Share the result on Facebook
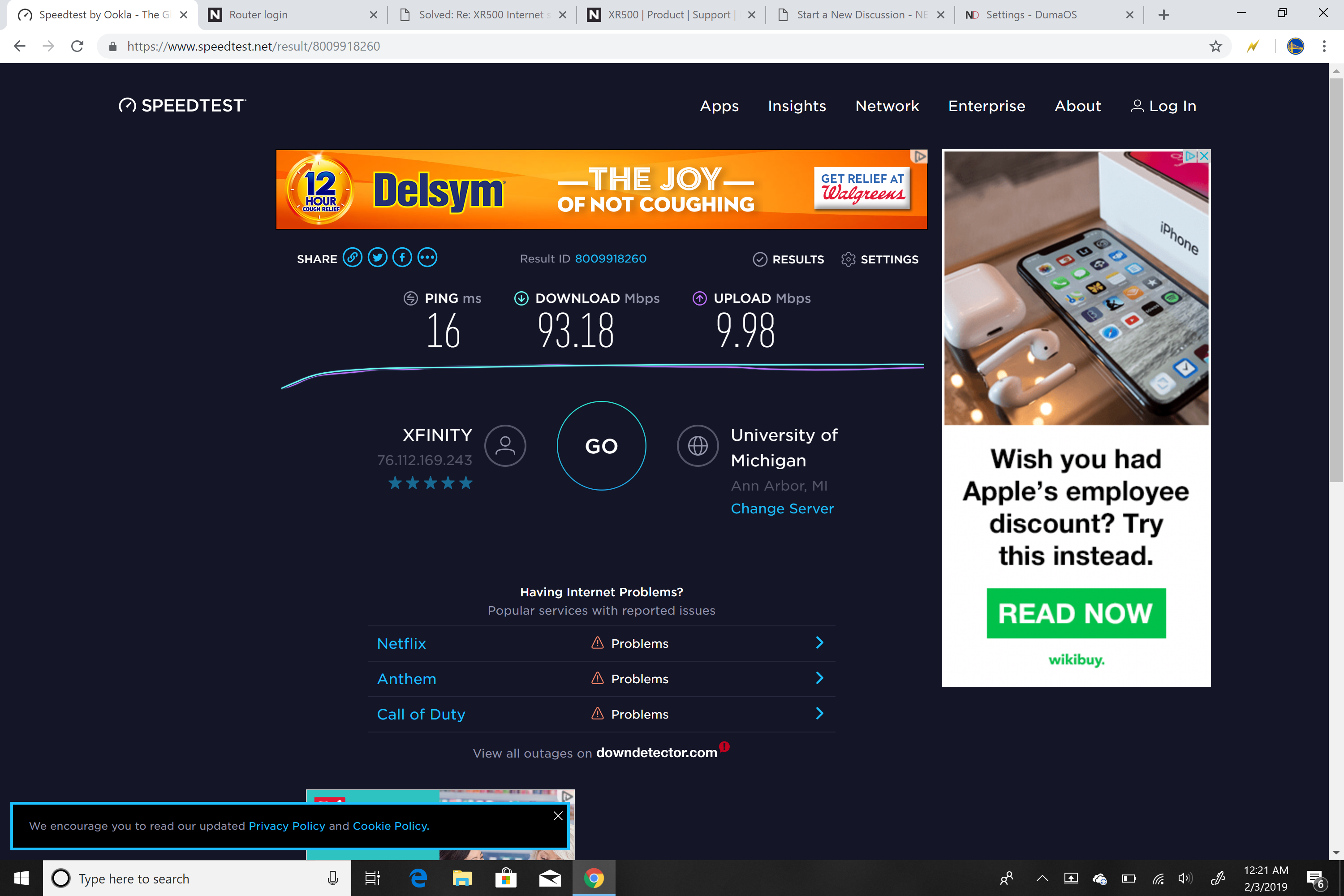The width and height of the screenshot is (1344, 896). 402,258
